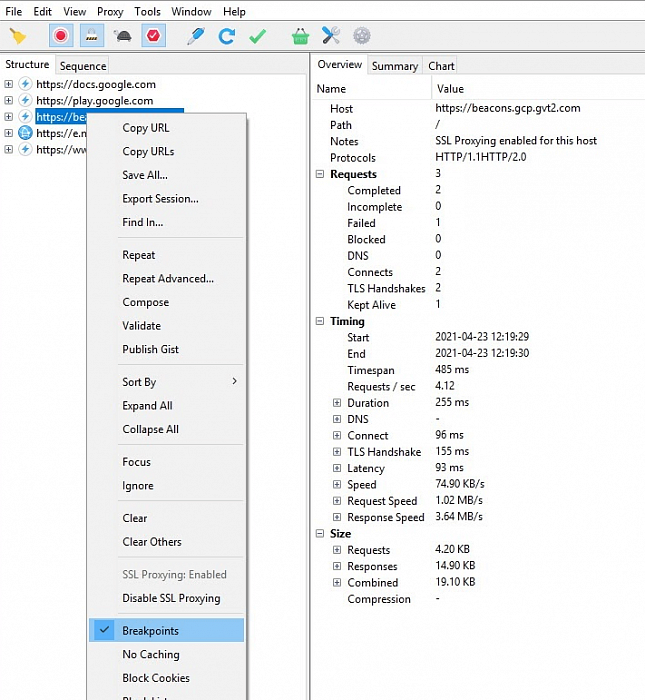Click the Repeat refresh arrow icon

coord(227,36)
